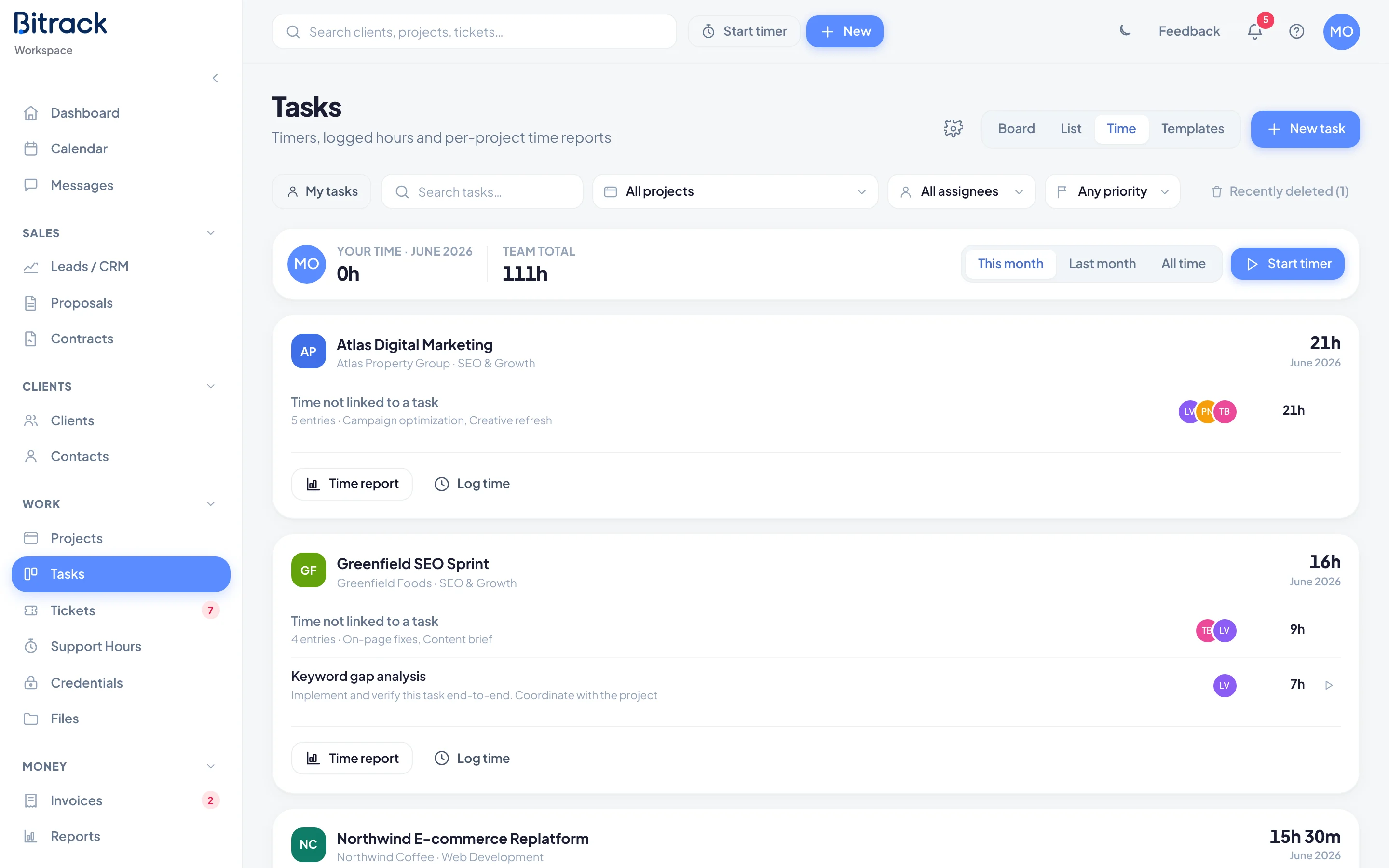Click the New task button
This screenshot has height=868, width=1389.
pos(1305,129)
